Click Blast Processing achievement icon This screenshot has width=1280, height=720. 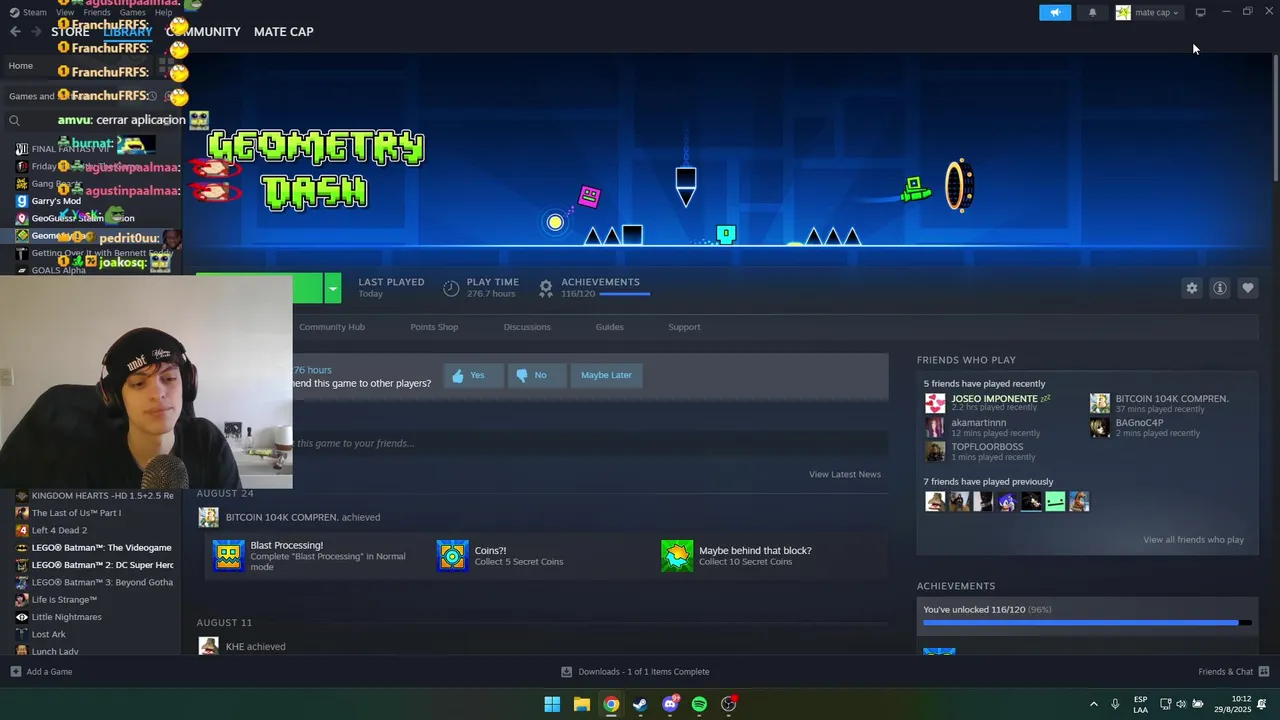228,555
